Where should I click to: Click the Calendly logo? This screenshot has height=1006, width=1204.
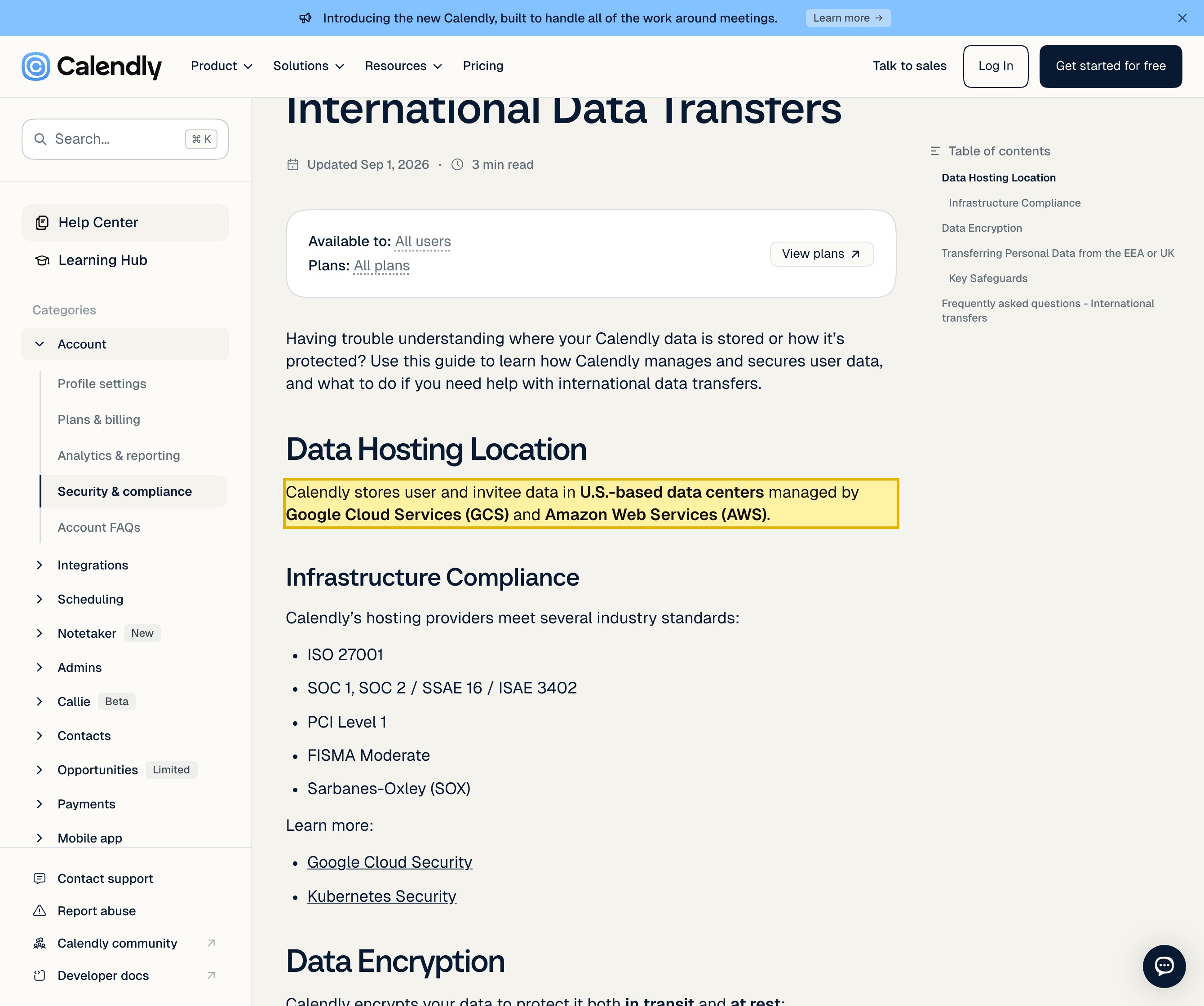(x=92, y=66)
